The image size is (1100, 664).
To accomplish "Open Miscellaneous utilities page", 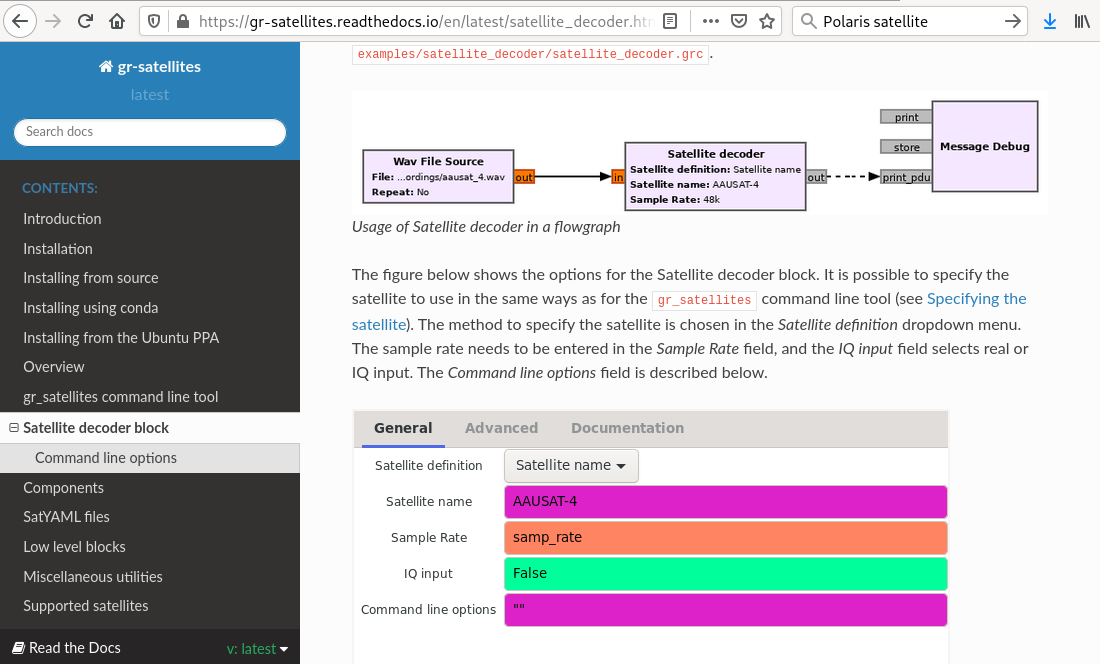I will point(93,577).
